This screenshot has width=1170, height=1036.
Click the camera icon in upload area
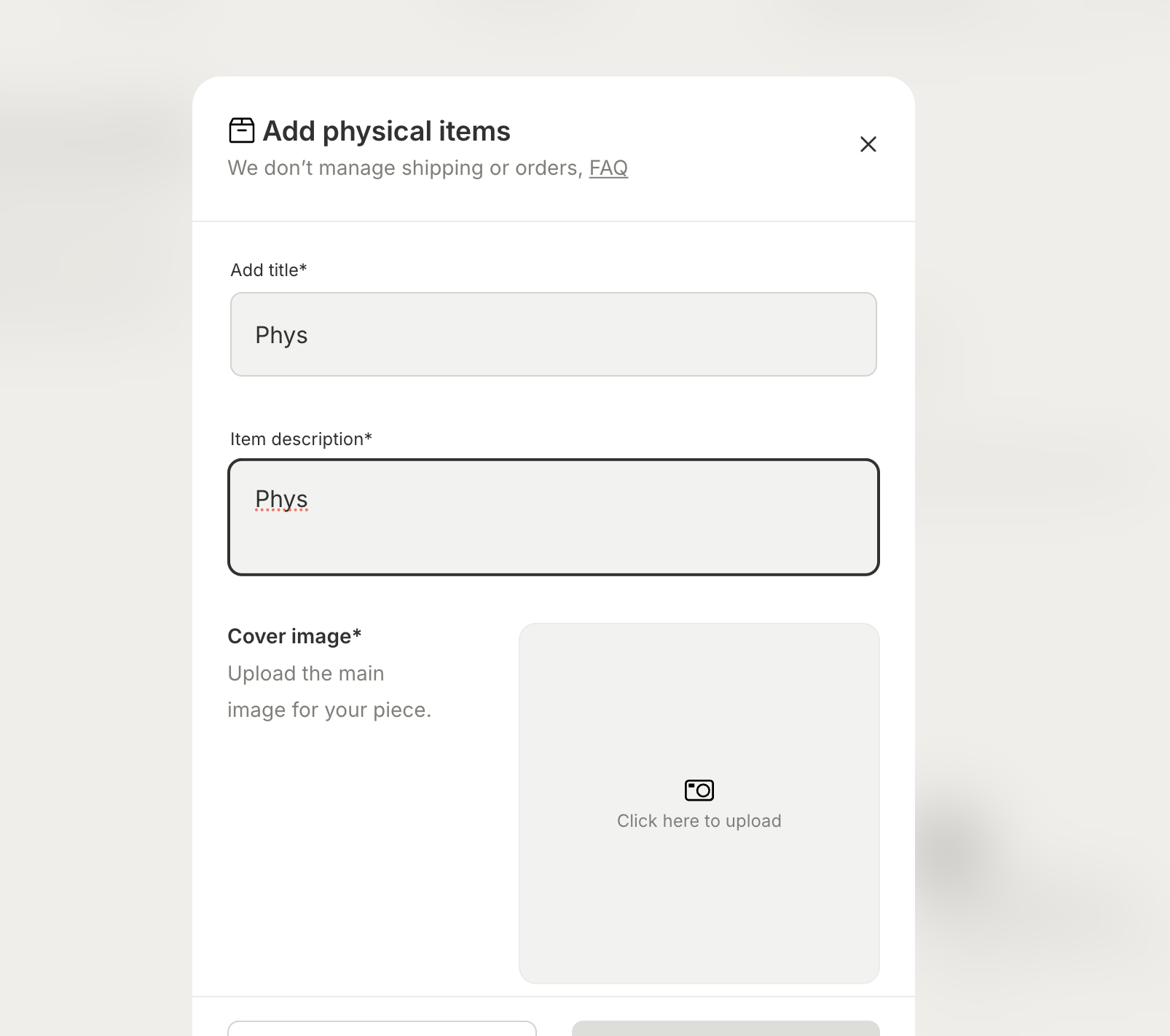699,790
